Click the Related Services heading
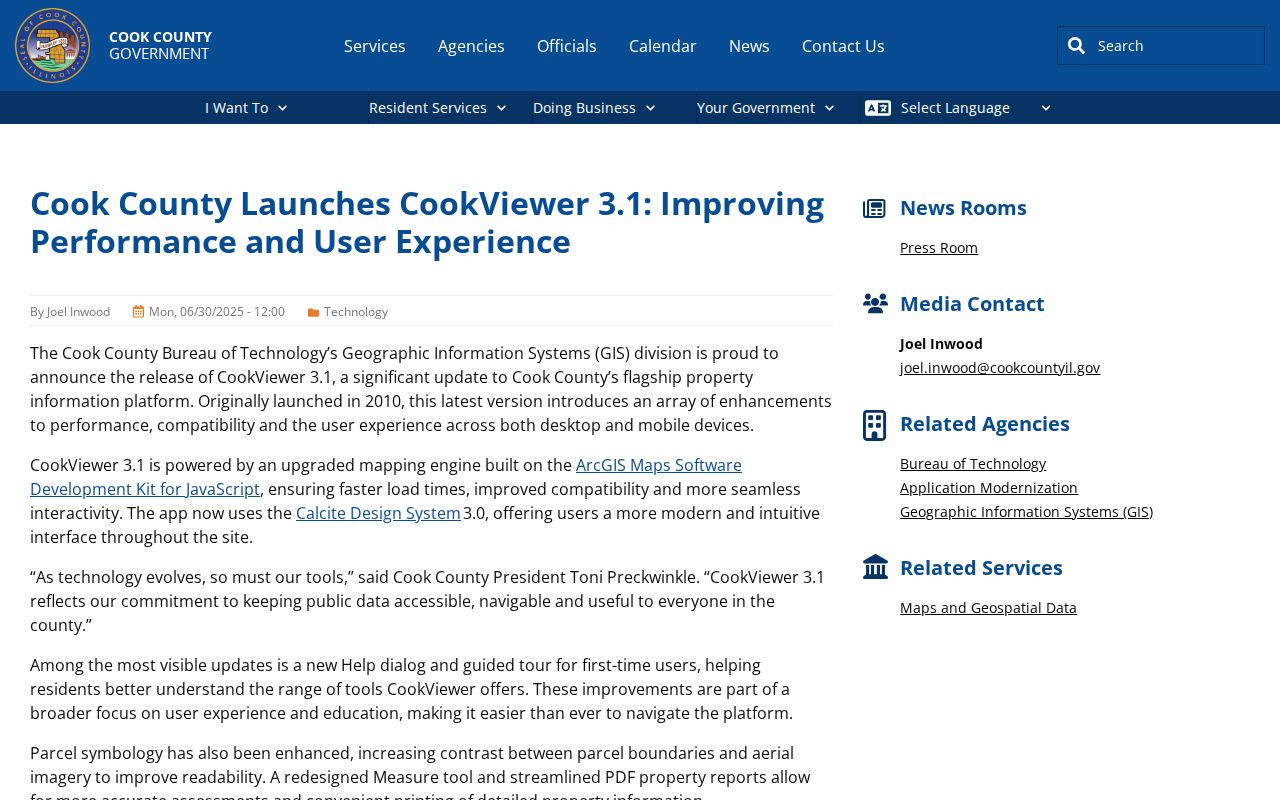Screen dimensions: 1280x800 pos(981,568)
